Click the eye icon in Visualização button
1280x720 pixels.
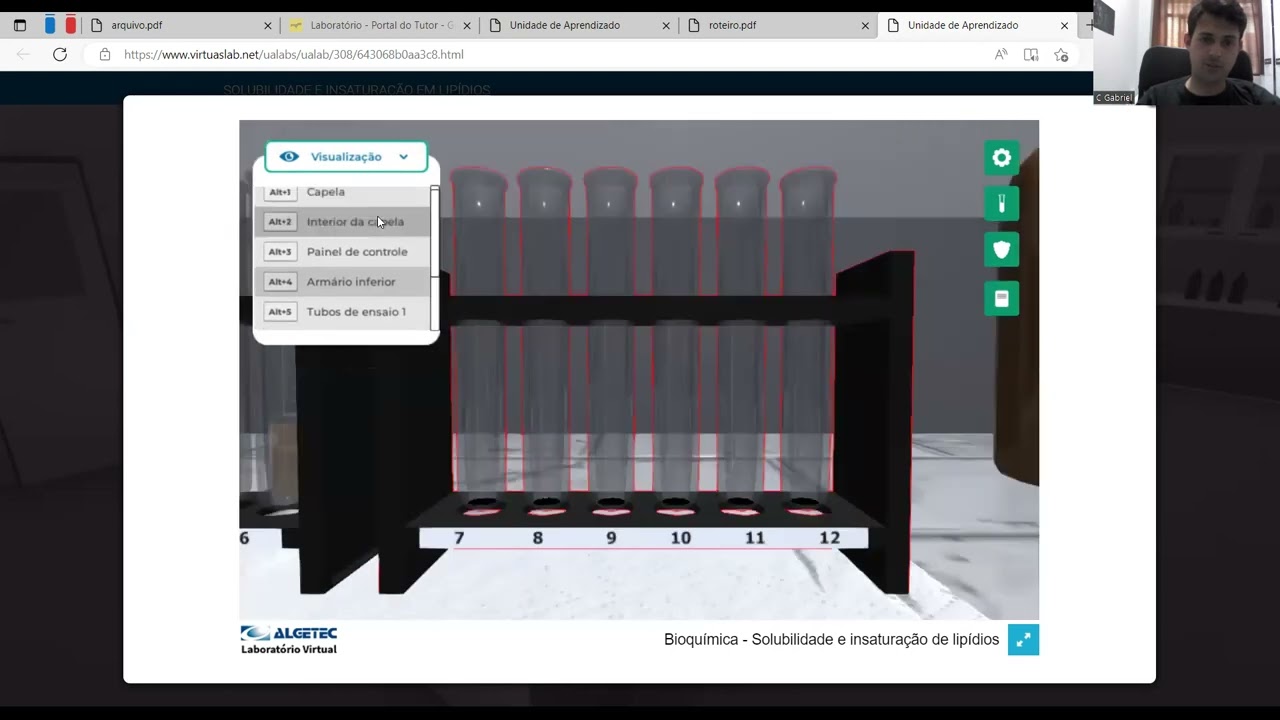pos(289,157)
